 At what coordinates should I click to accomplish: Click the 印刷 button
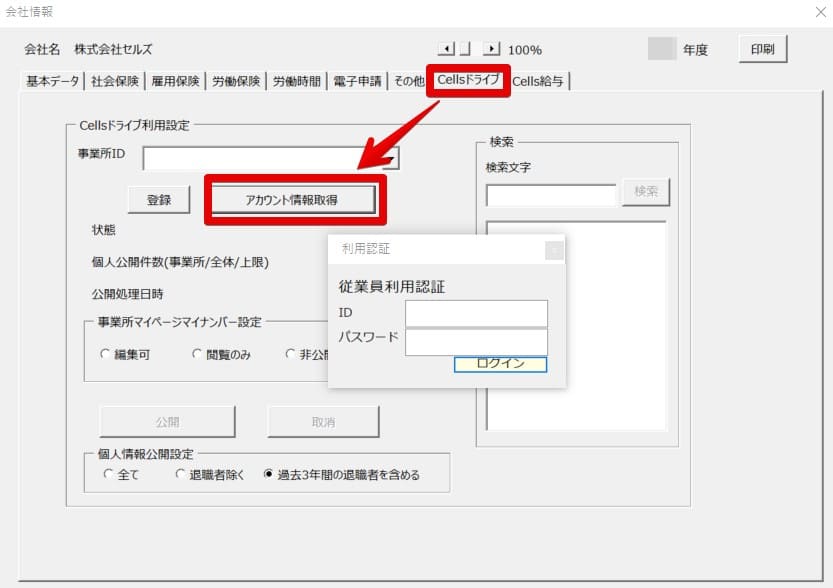(762, 49)
